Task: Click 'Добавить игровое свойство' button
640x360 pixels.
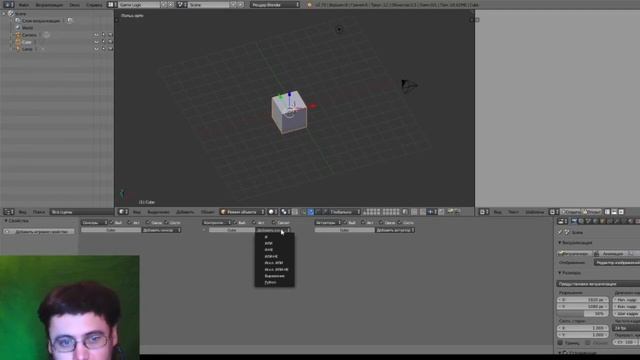Action: [x=39, y=231]
